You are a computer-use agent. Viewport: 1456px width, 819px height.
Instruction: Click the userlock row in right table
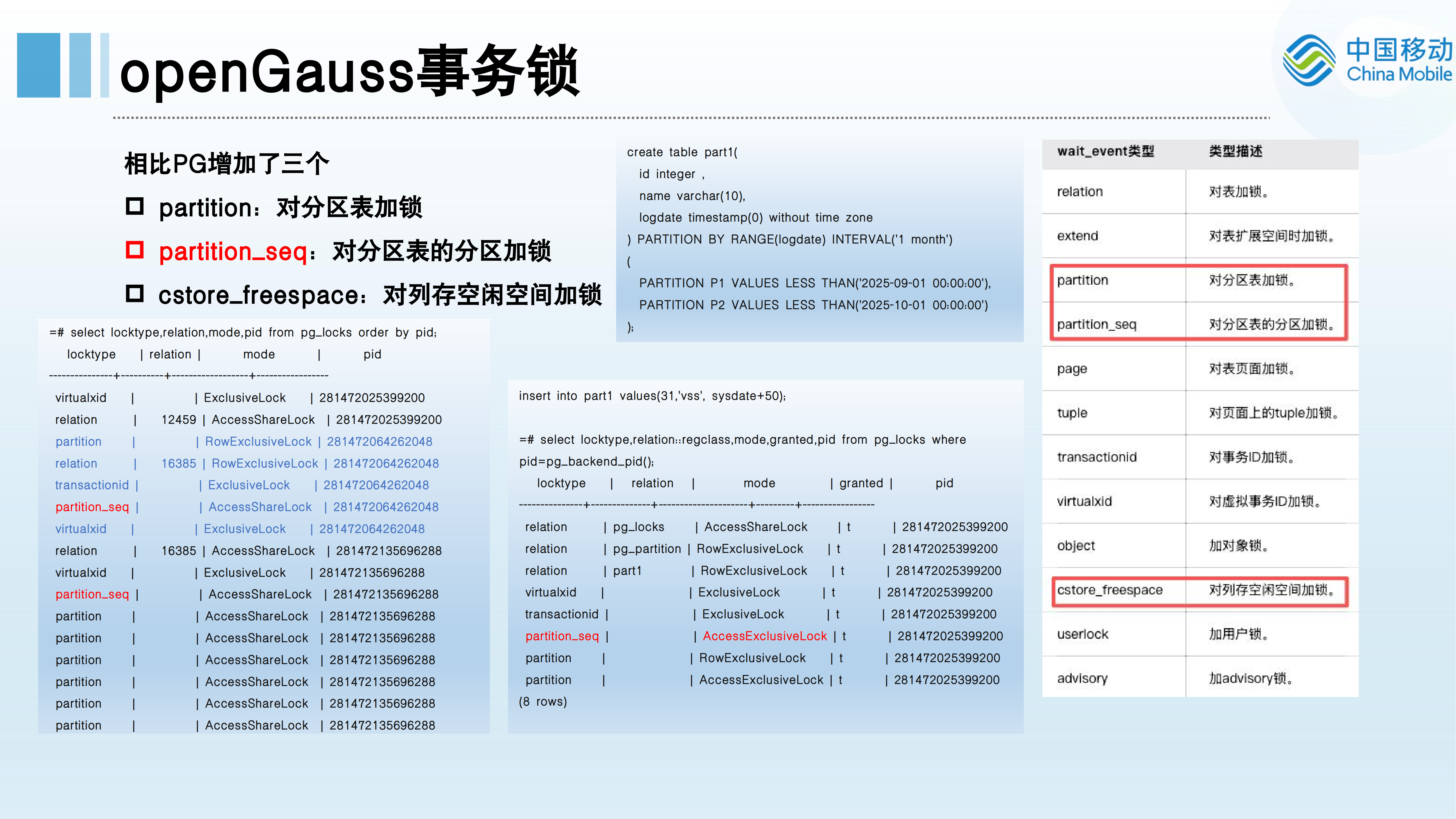coord(1082,635)
